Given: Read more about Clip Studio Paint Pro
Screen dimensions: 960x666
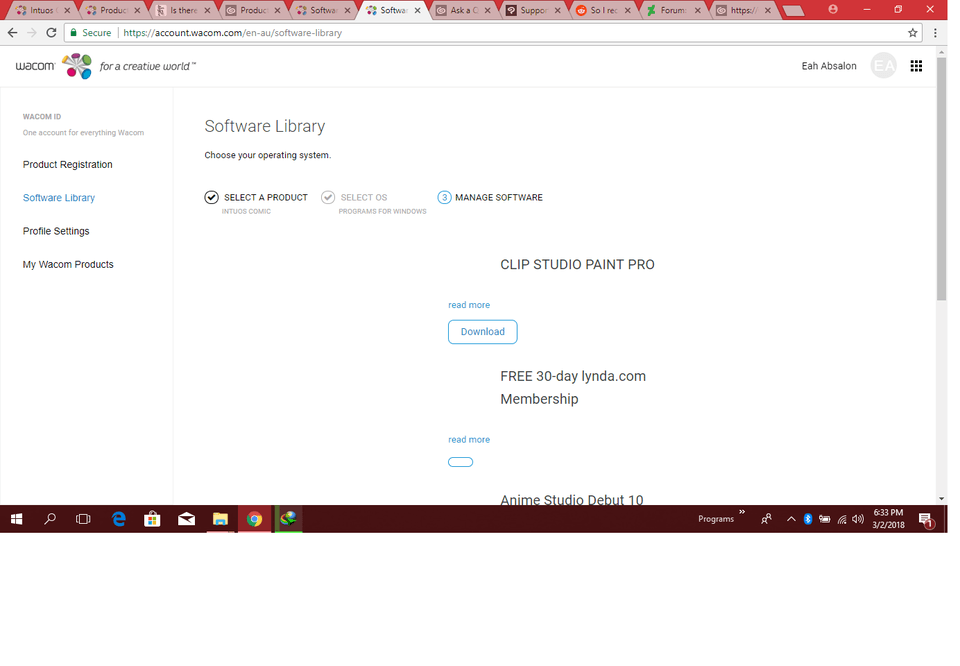Looking at the screenshot, I should (469, 305).
